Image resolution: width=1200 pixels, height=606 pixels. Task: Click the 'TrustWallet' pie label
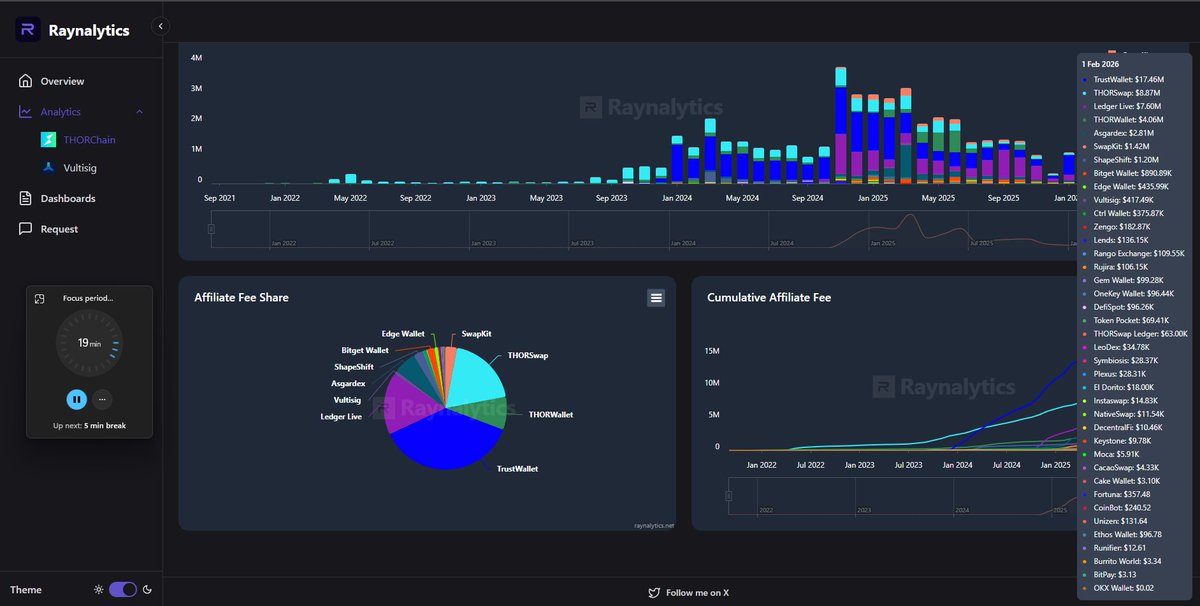[x=517, y=468]
